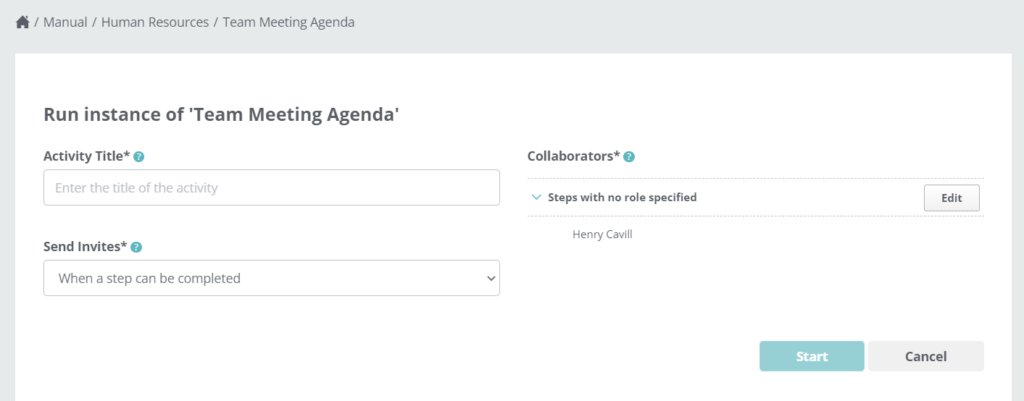The width and height of the screenshot is (1024, 401).
Task: Open the Human Resources breadcrumb link
Action: [155, 22]
